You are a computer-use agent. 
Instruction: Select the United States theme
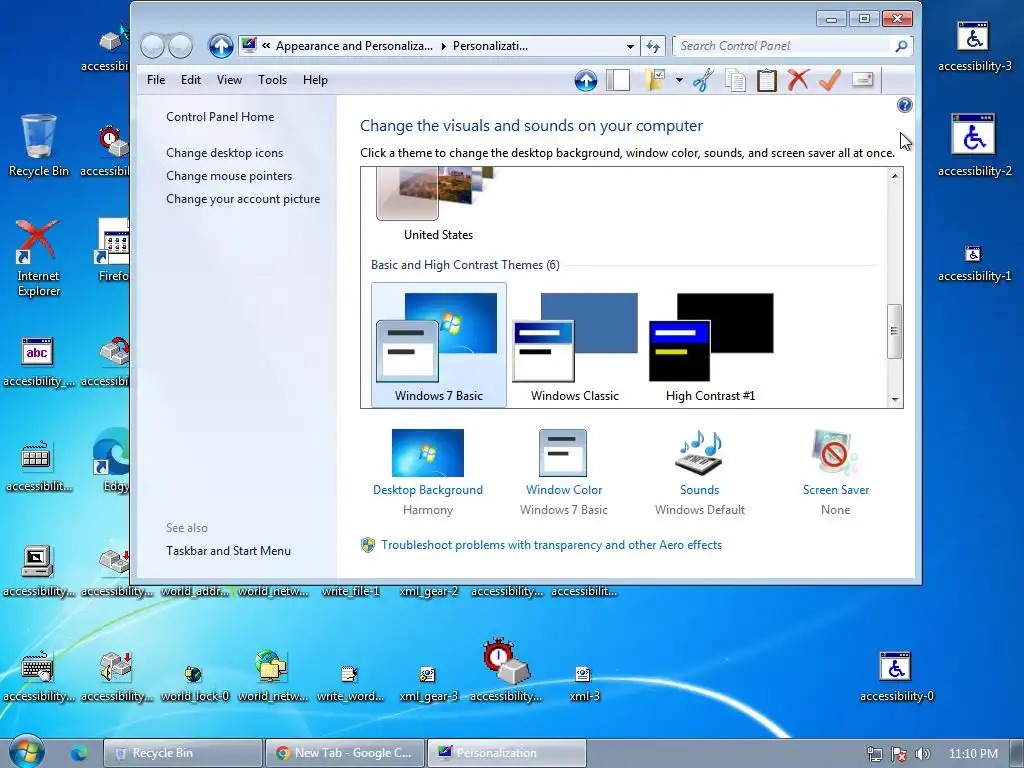point(438,206)
